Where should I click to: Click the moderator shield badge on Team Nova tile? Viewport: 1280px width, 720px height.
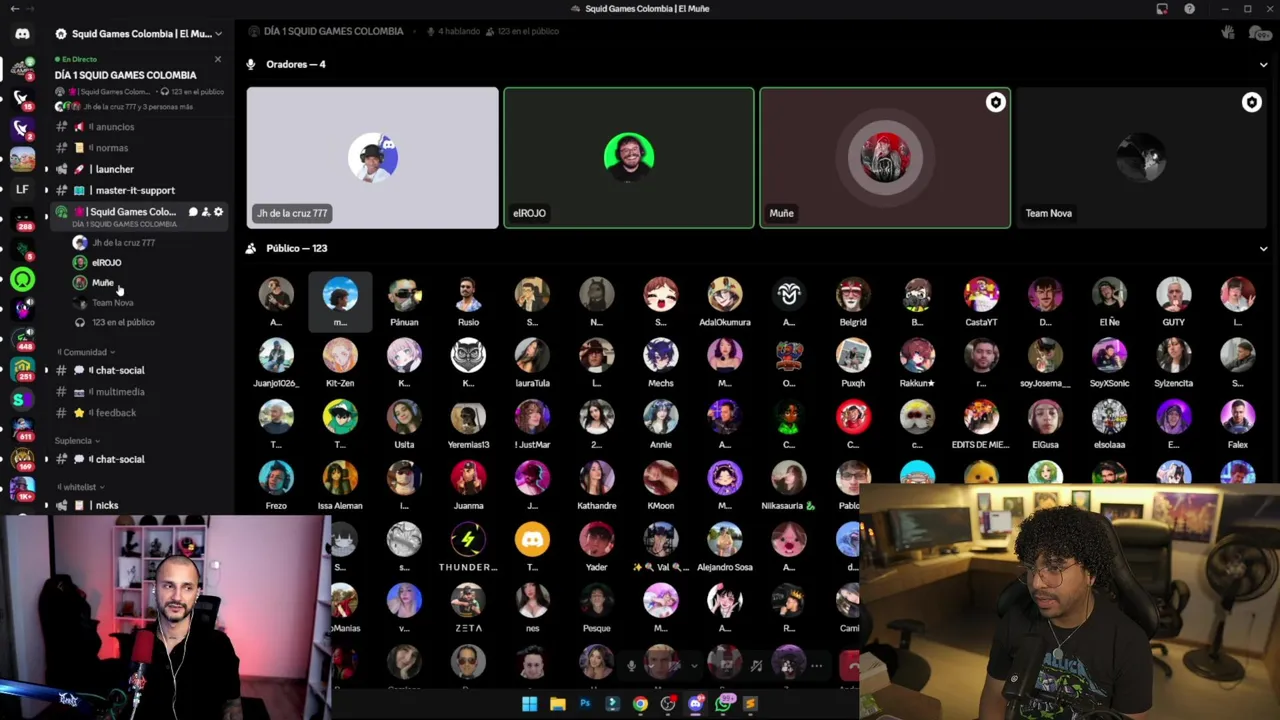tap(1251, 102)
